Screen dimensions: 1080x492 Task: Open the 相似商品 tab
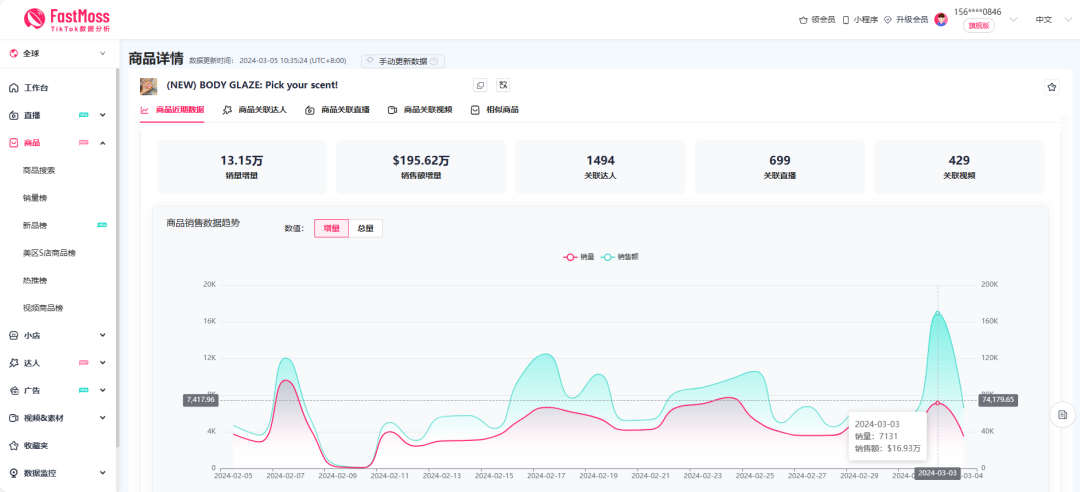tap(495, 110)
